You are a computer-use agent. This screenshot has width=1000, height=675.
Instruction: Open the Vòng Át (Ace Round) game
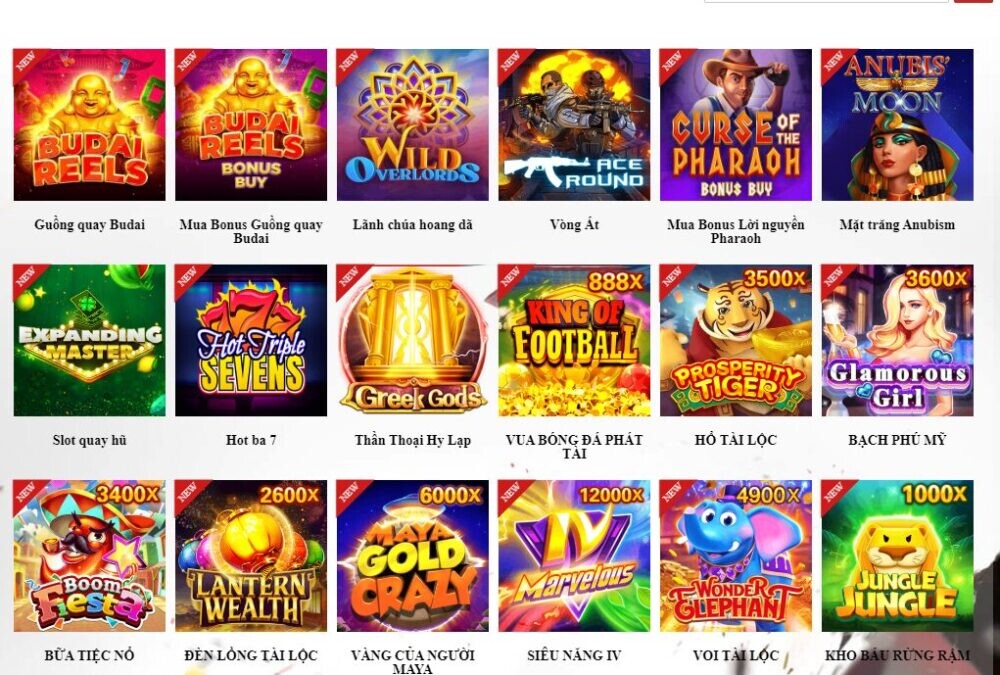coord(573,123)
